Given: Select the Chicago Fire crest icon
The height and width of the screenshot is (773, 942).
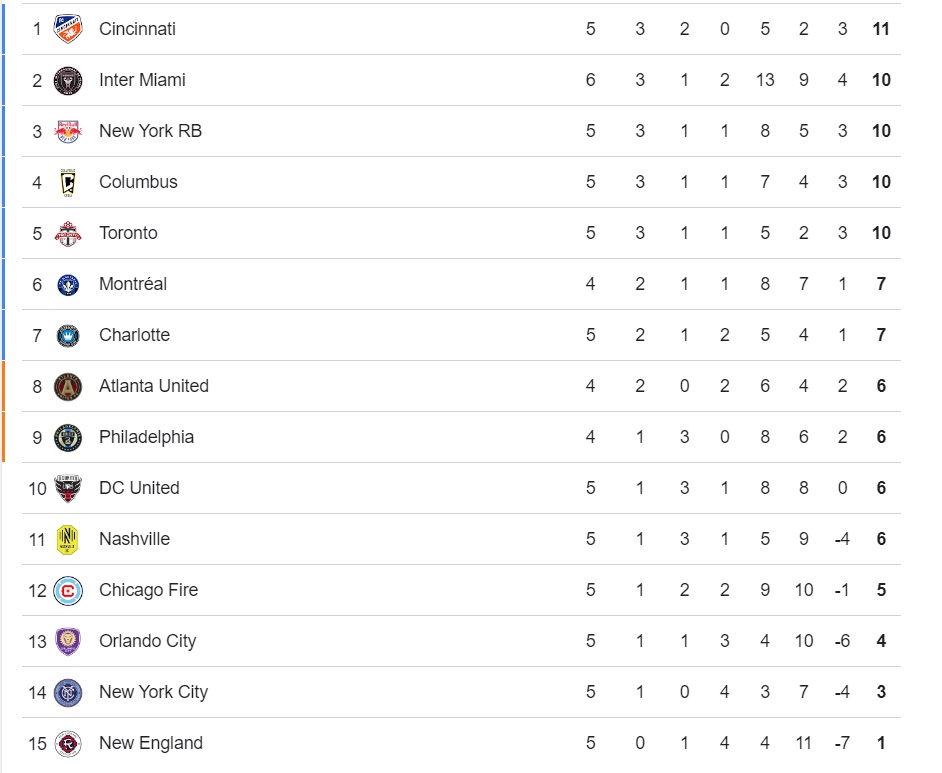Looking at the screenshot, I should [68, 590].
